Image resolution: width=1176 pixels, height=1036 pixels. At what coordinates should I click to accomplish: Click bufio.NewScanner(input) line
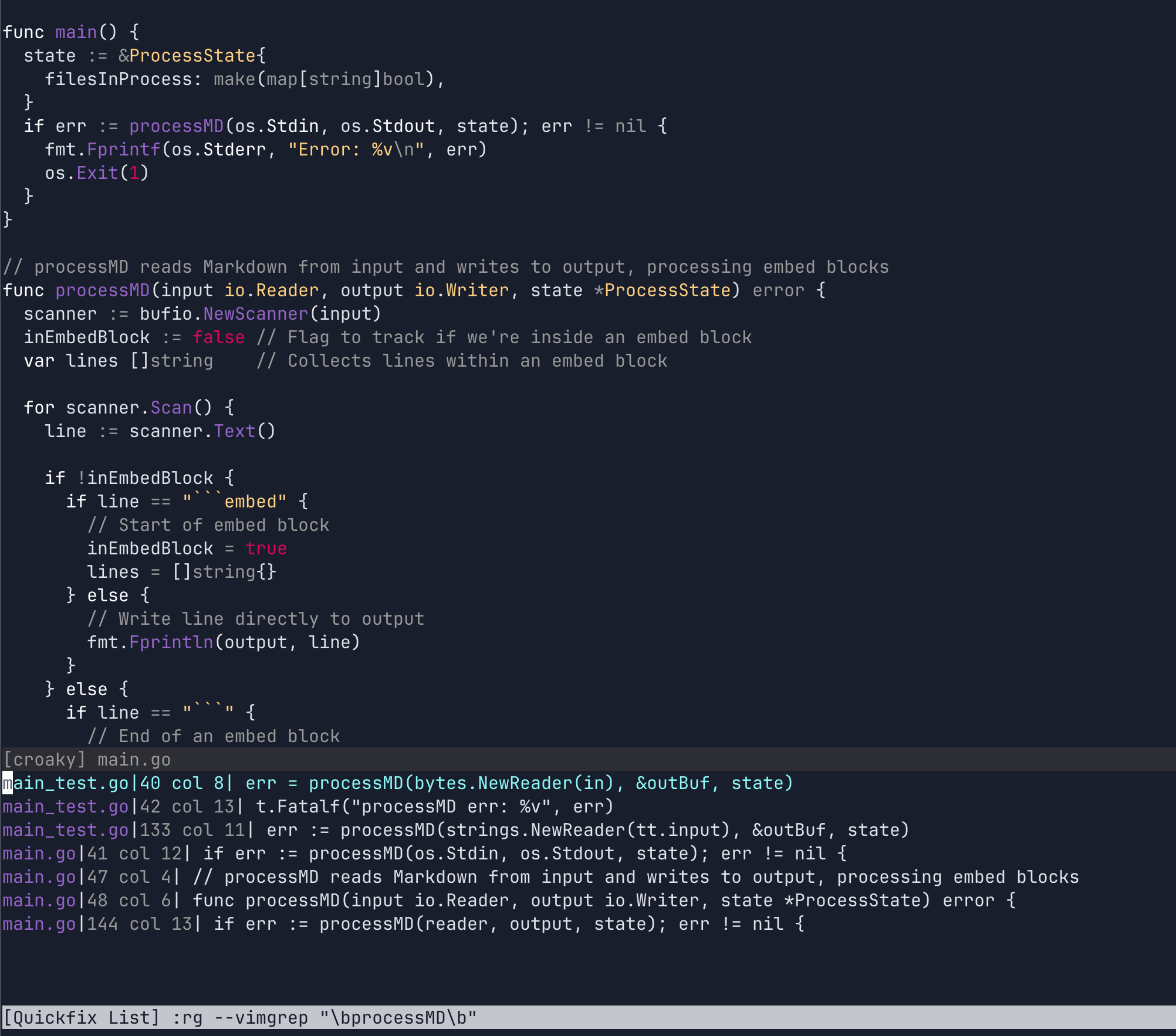pyautogui.click(x=202, y=314)
